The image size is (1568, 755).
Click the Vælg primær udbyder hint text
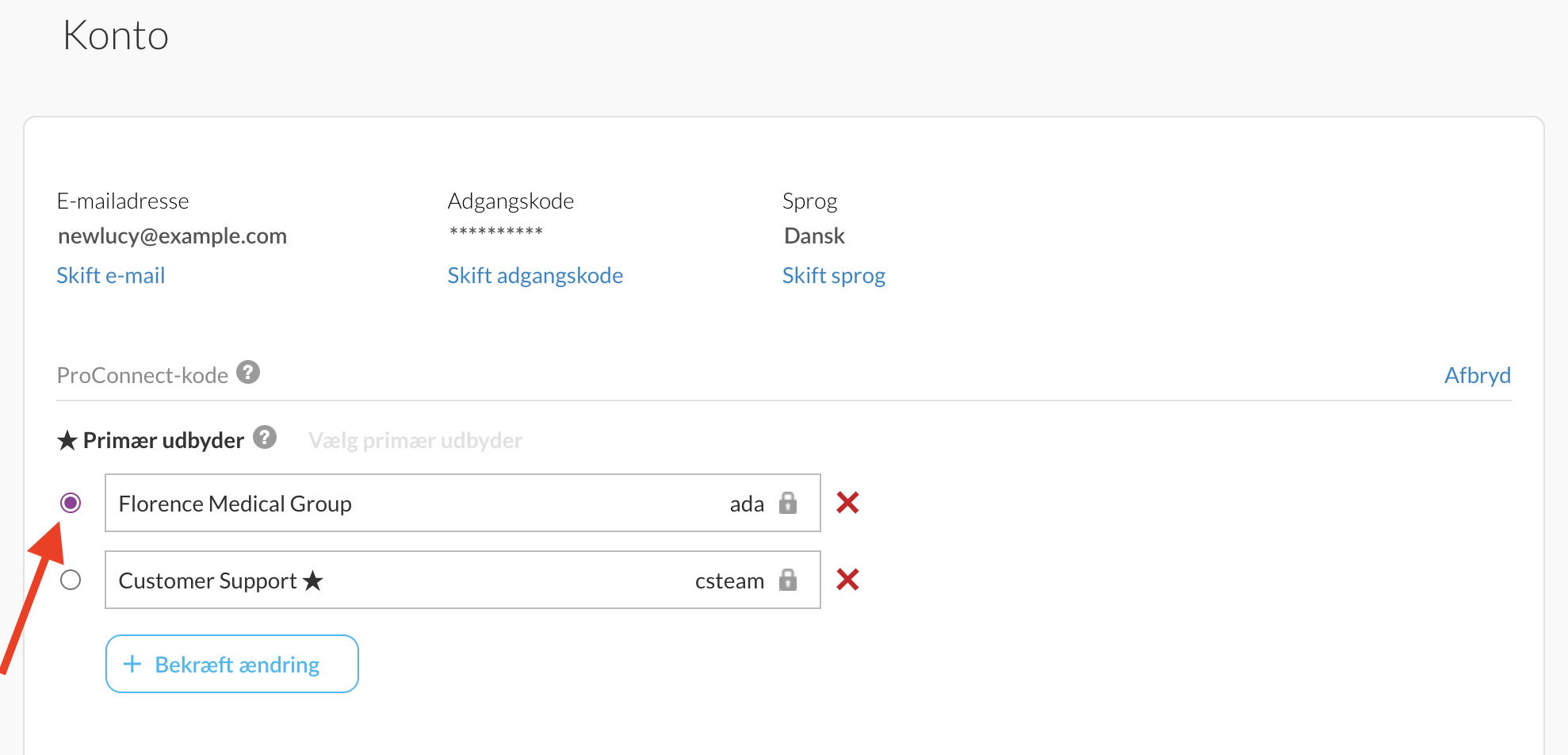click(415, 440)
